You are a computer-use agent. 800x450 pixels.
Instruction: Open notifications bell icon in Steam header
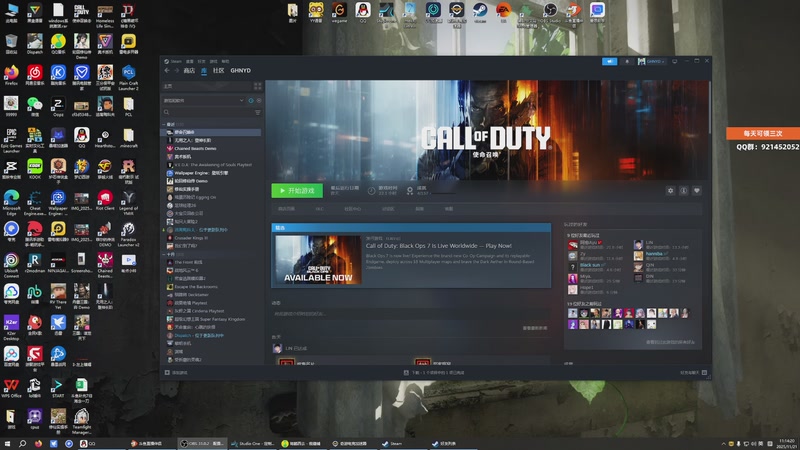click(x=627, y=61)
